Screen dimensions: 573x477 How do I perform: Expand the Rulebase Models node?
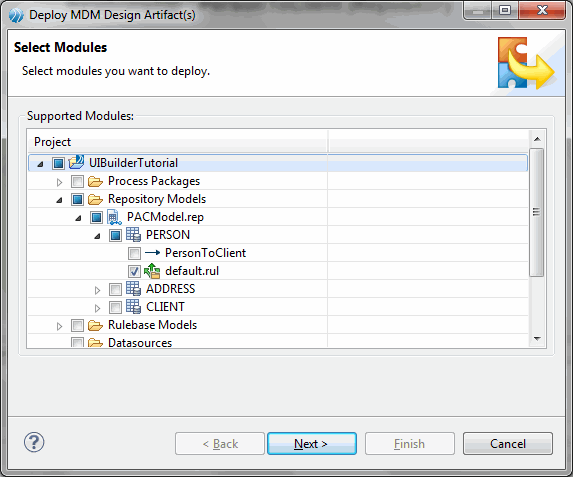coord(59,326)
